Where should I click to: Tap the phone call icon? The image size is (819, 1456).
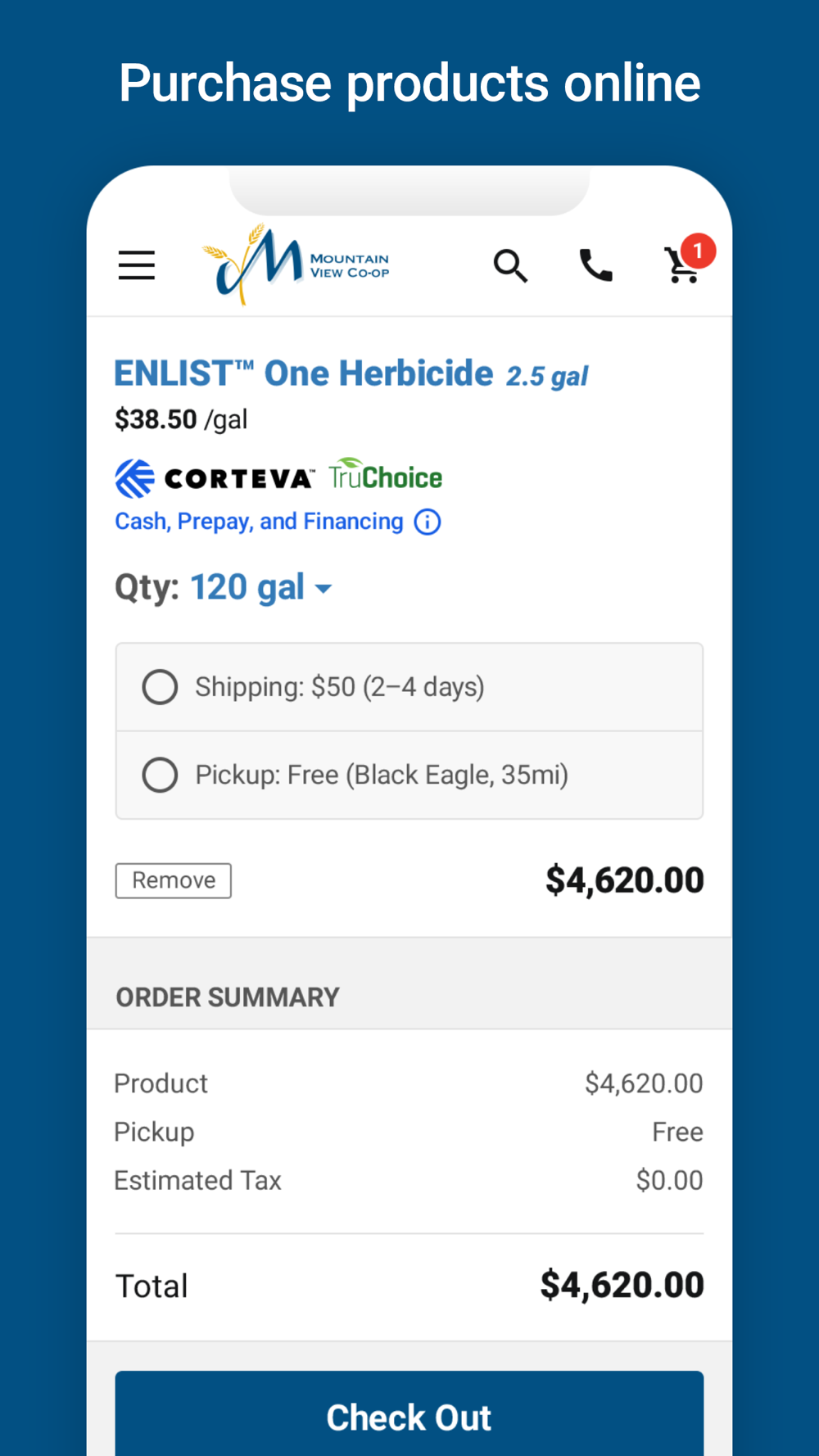596,265
